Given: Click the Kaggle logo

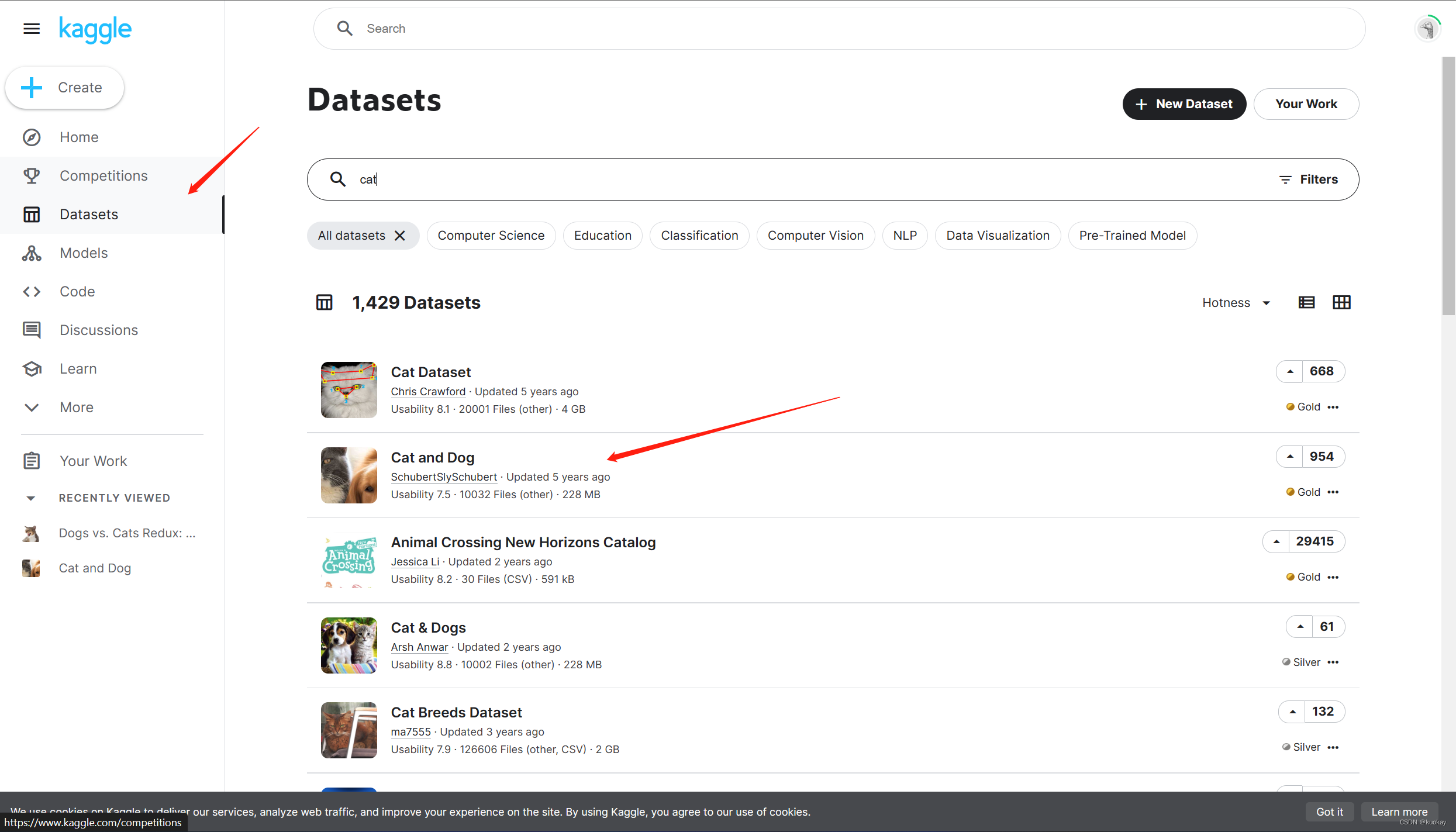Looking at the screenshot, I should coord(95,29).
